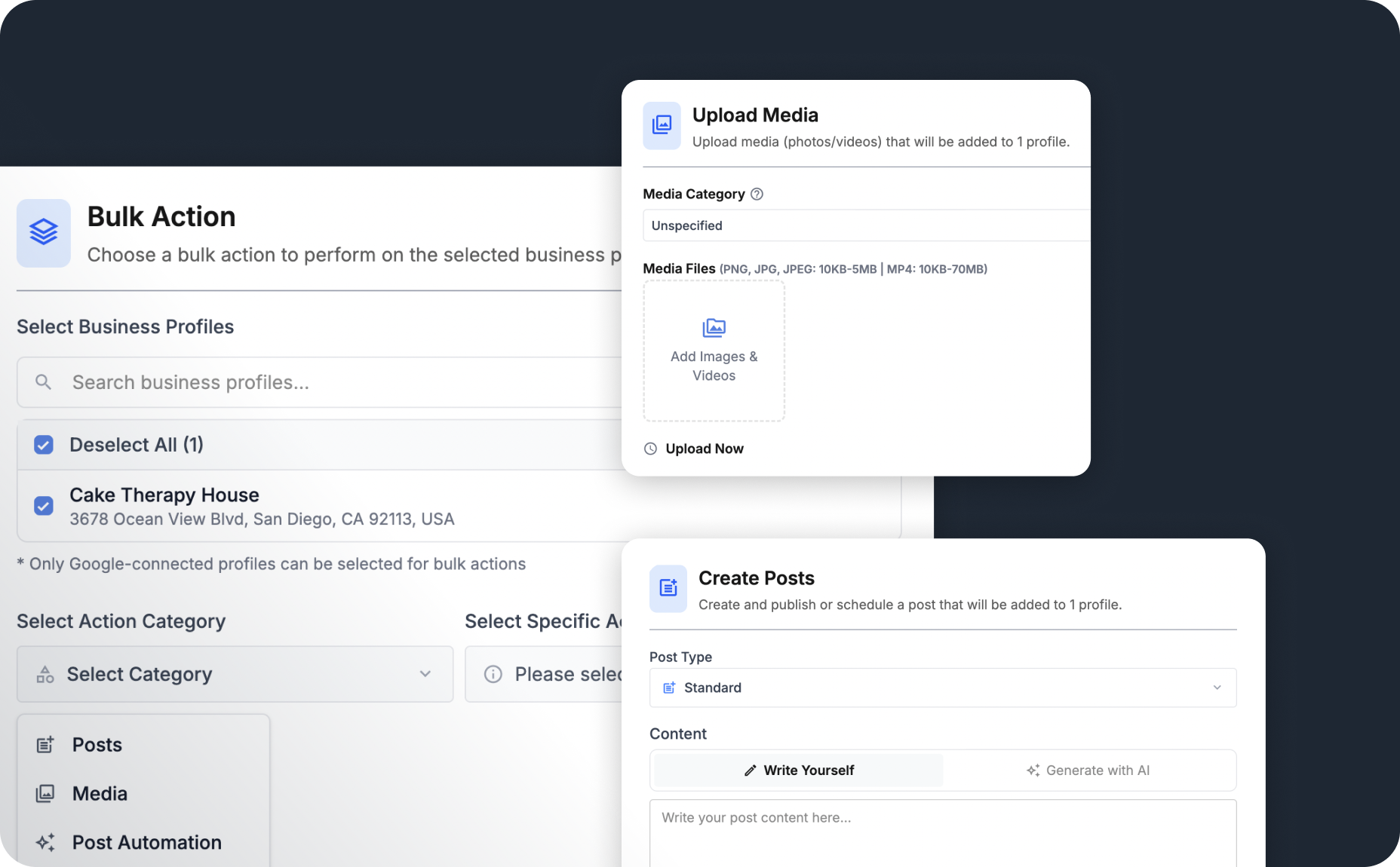Click the Bulk Action layers icon

click(44, 232)
